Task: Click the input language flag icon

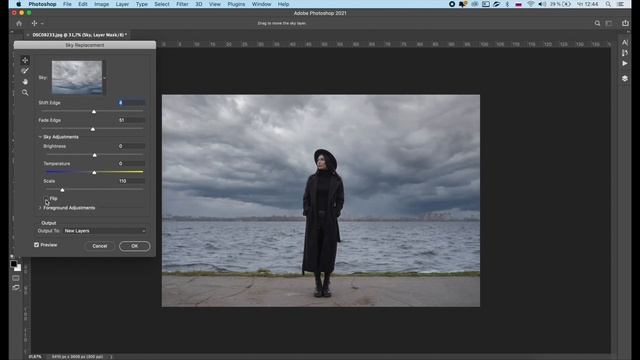Action: 518,4
